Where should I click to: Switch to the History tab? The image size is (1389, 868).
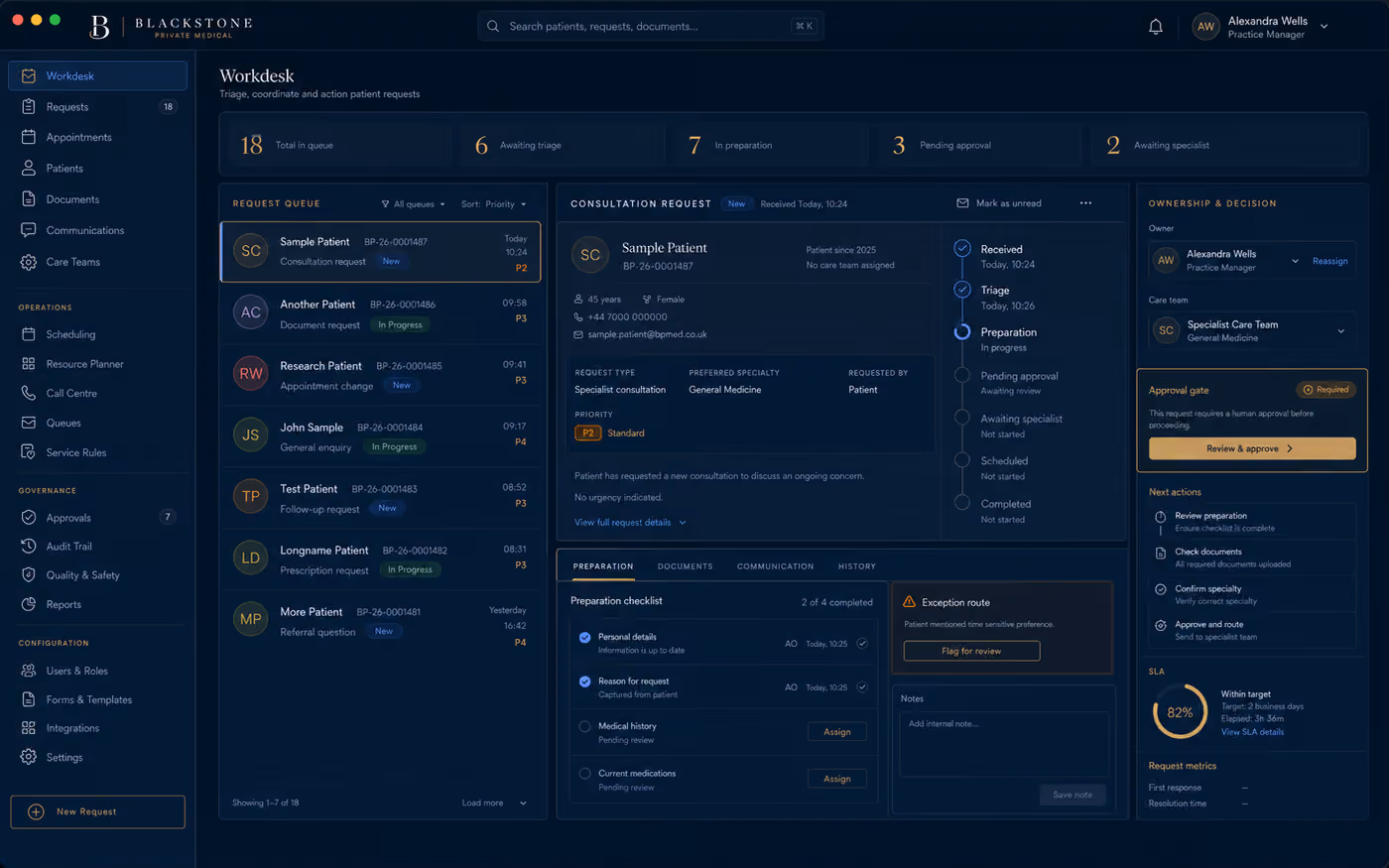(856, 566)
